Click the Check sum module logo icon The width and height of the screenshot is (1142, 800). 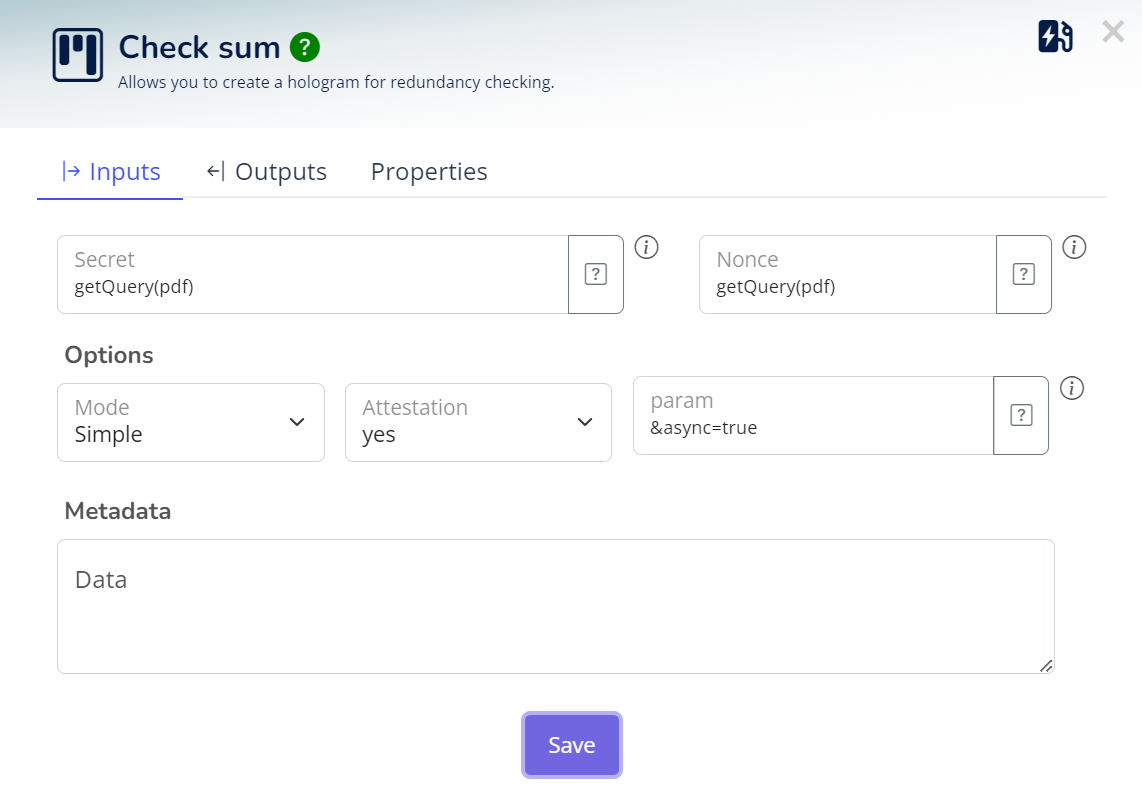pyautogui.click(x=78, y=55)
